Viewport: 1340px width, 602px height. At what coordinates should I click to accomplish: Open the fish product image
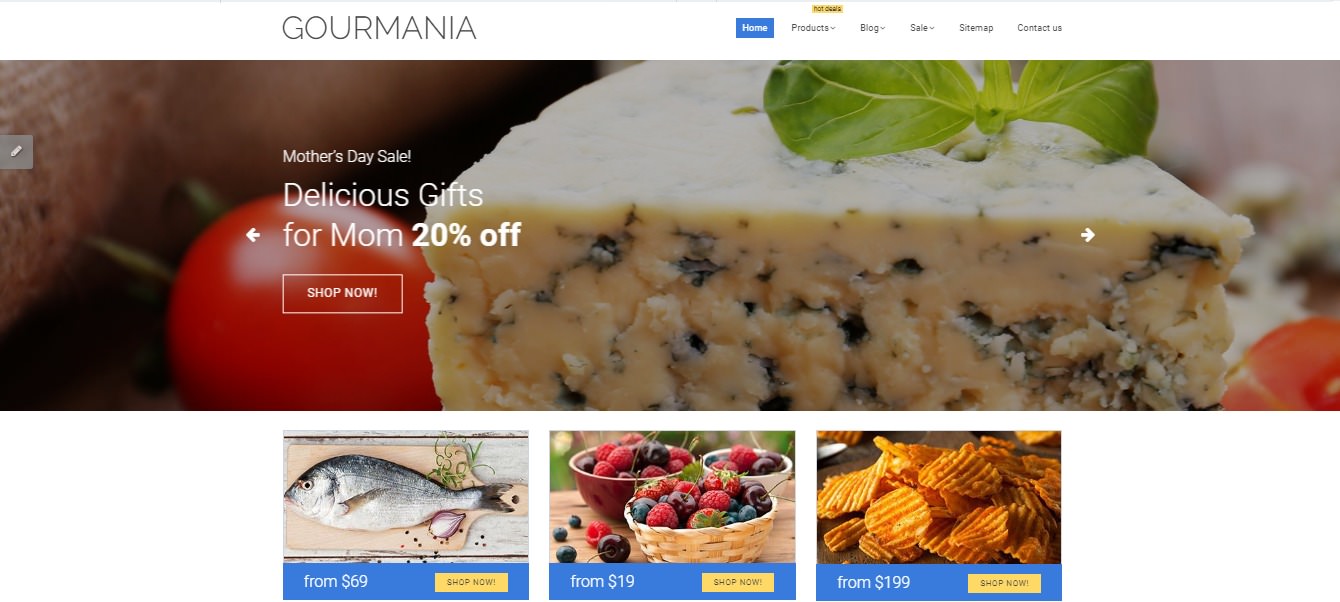coord(406,496)
